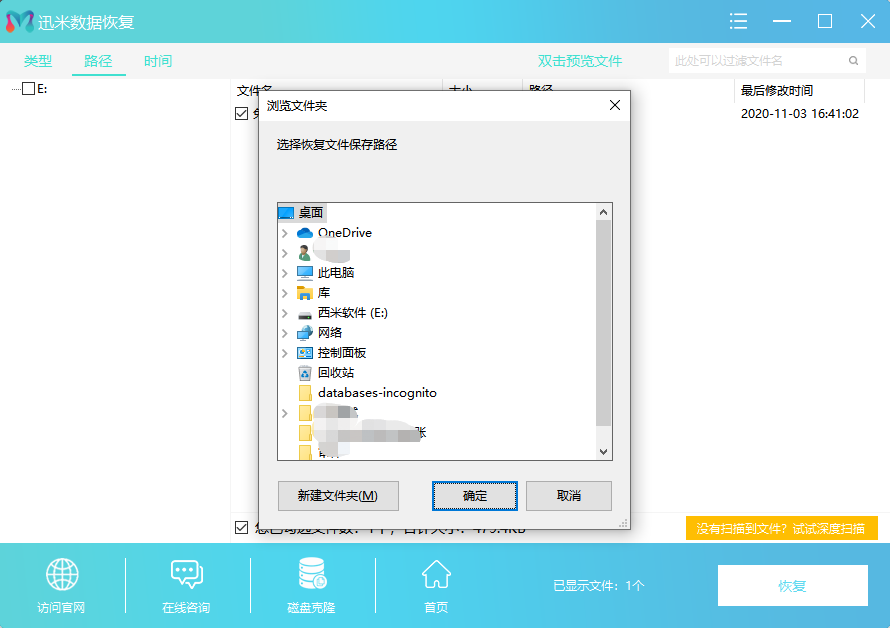Image resolution: width=890 pixels, height=628 pixels.
Task: Uncheck the file checkbox under 文件名
Action: (x=241, y=113)
